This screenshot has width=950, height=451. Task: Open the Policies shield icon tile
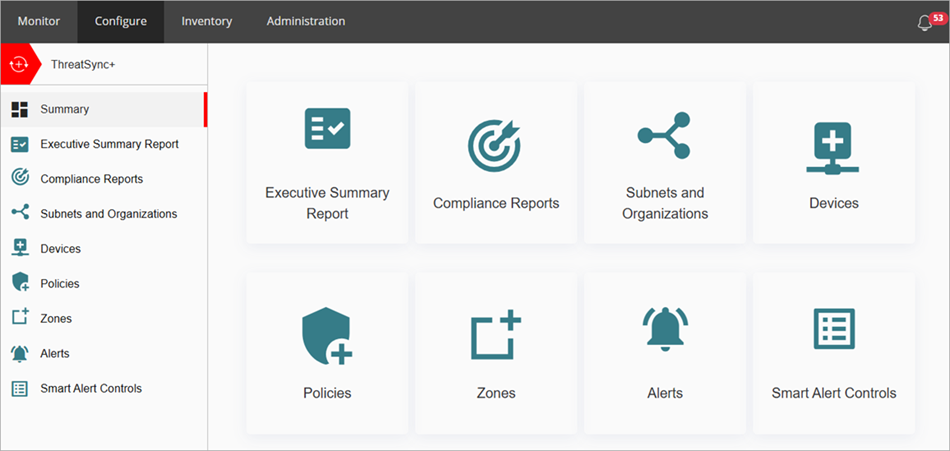click(x=327, y=335)
